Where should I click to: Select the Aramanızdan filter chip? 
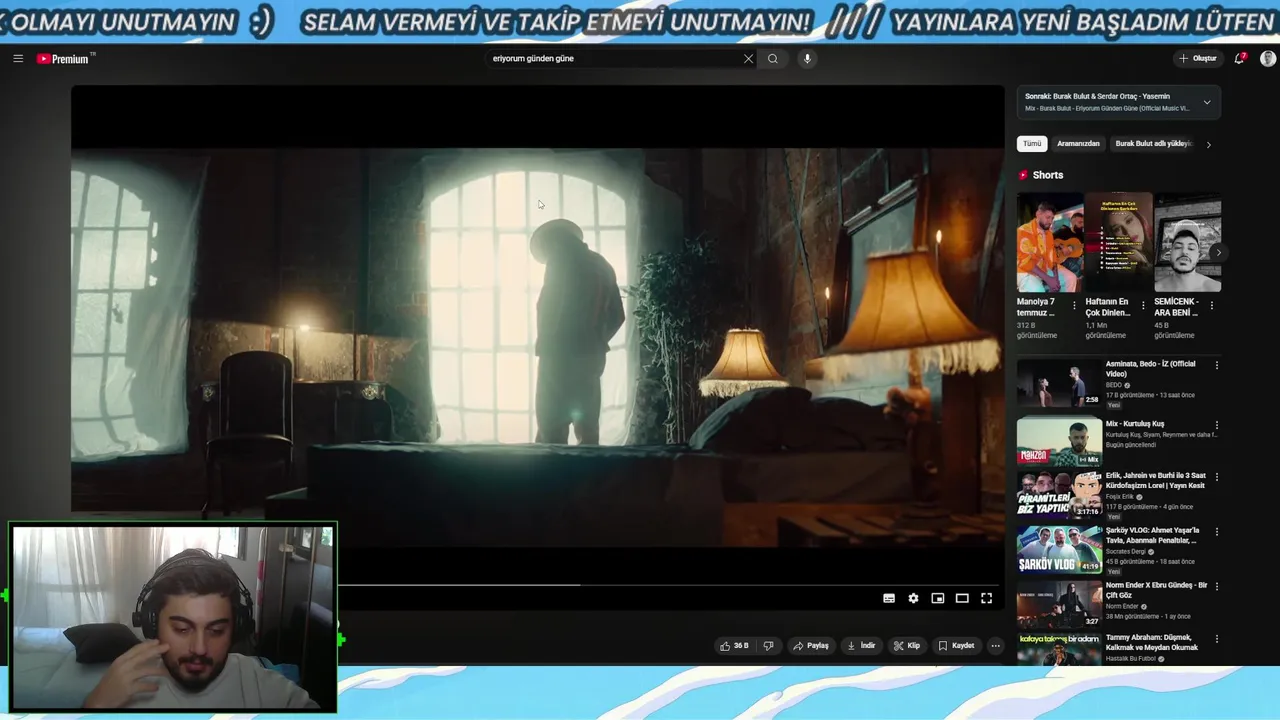coord(1078,144)
